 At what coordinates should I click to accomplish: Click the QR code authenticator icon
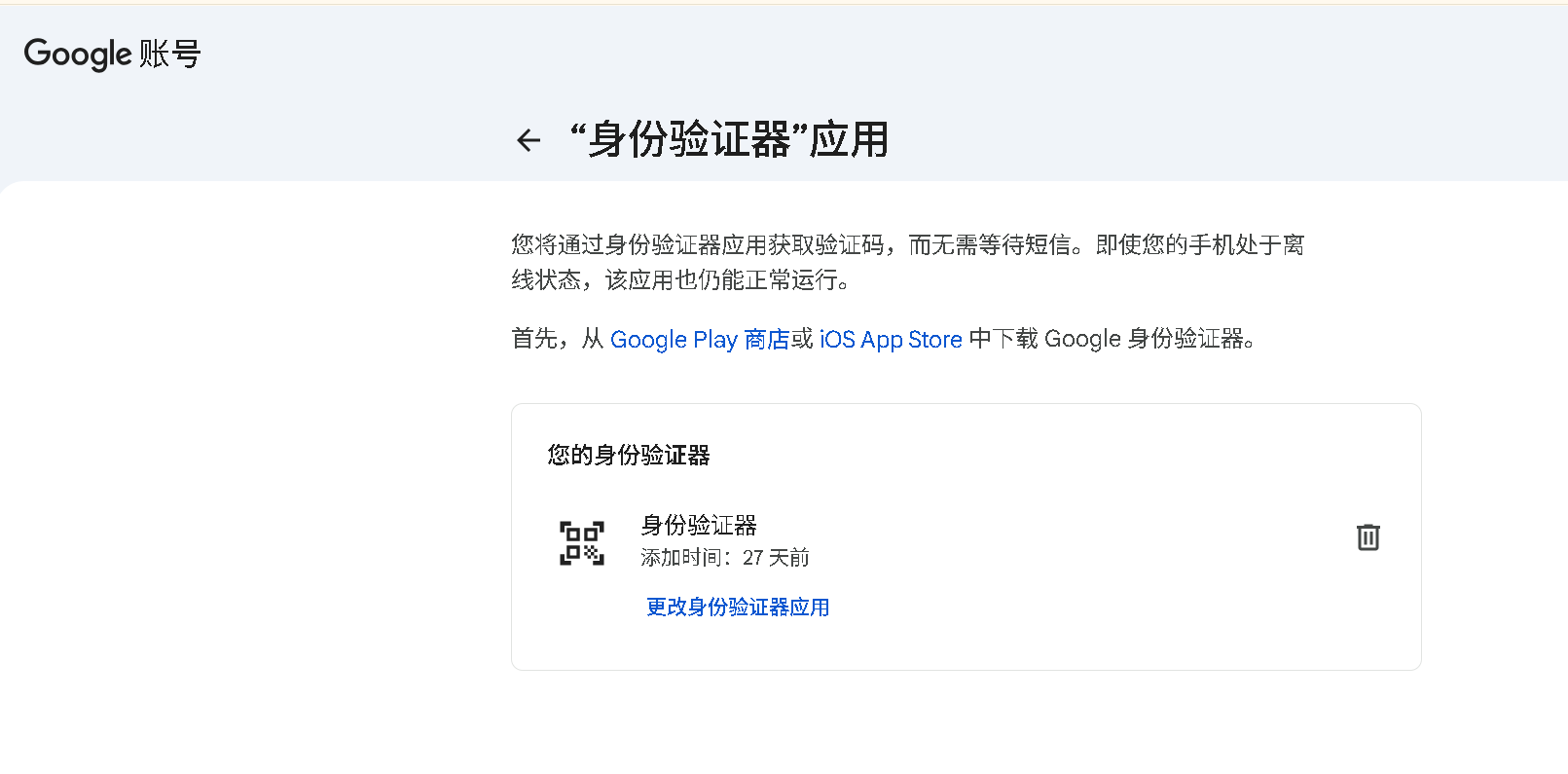582,543
